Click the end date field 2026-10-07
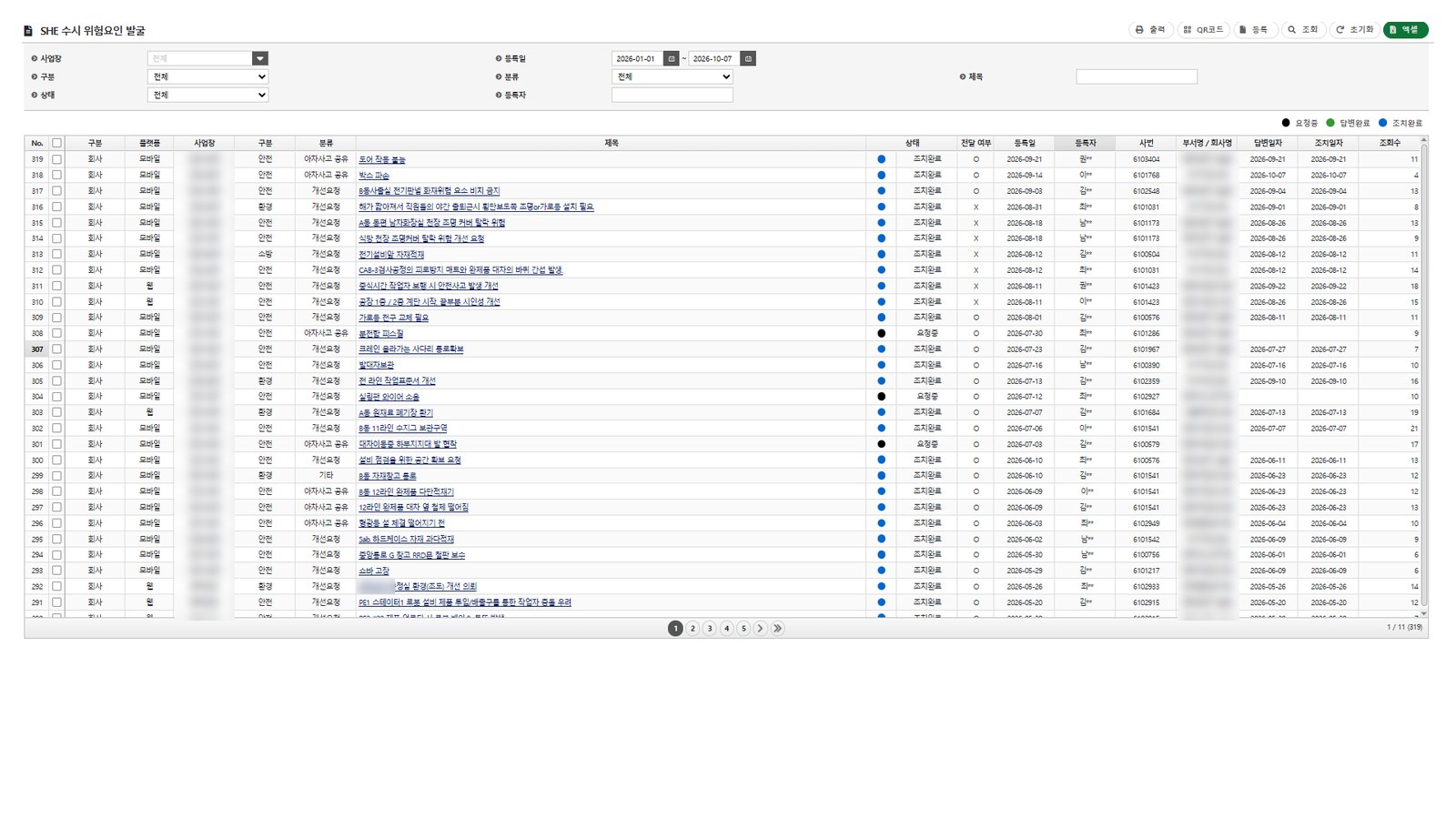The width and height of the screenshot is (1456, 819). pyautogui.click(x=714, y=58)
